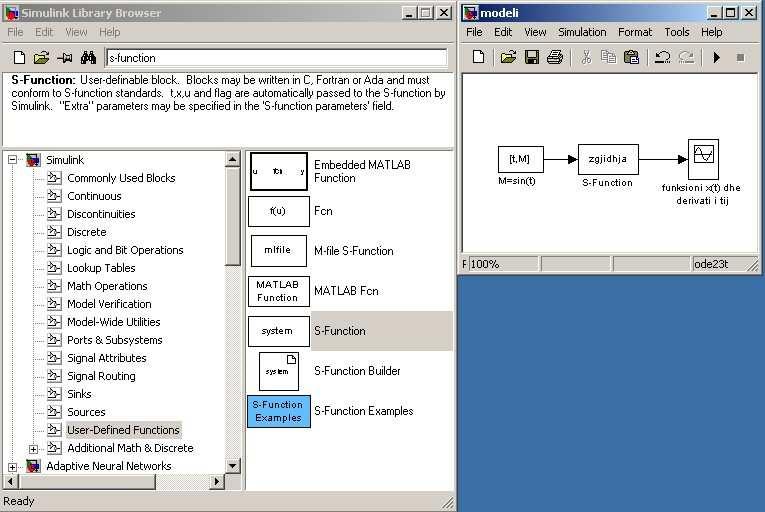Viewport: 765px width, 512px height.
Task: Click Open icon in modeli window toolbar
Action: coord(508,57)
